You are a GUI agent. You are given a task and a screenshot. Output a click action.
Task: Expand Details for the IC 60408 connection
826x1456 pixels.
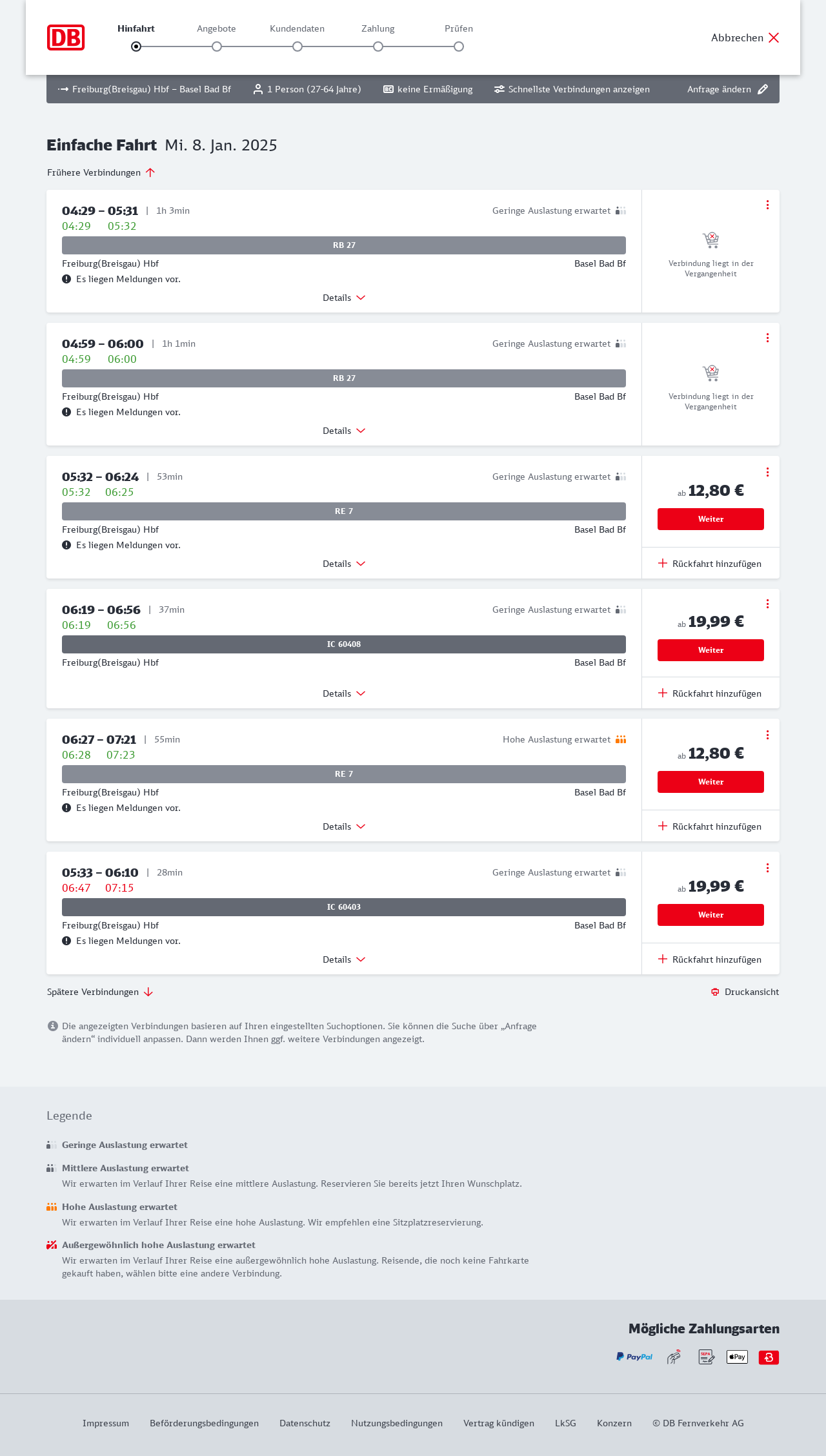tap(344, 693)
